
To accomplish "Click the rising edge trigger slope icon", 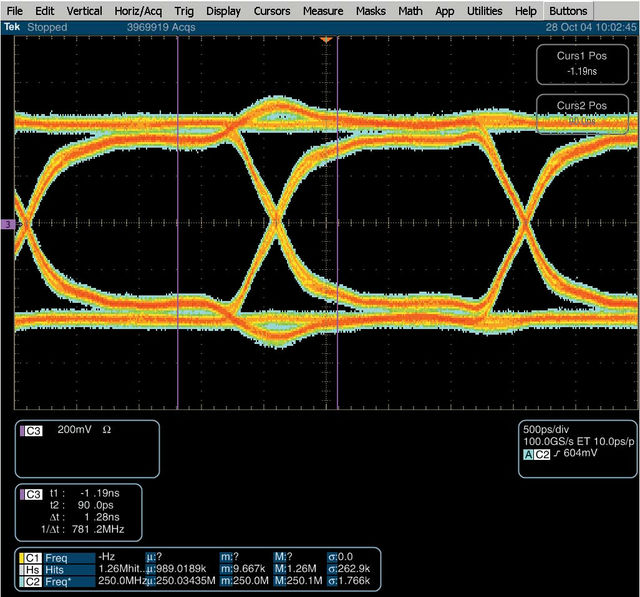I will (557, 454).
